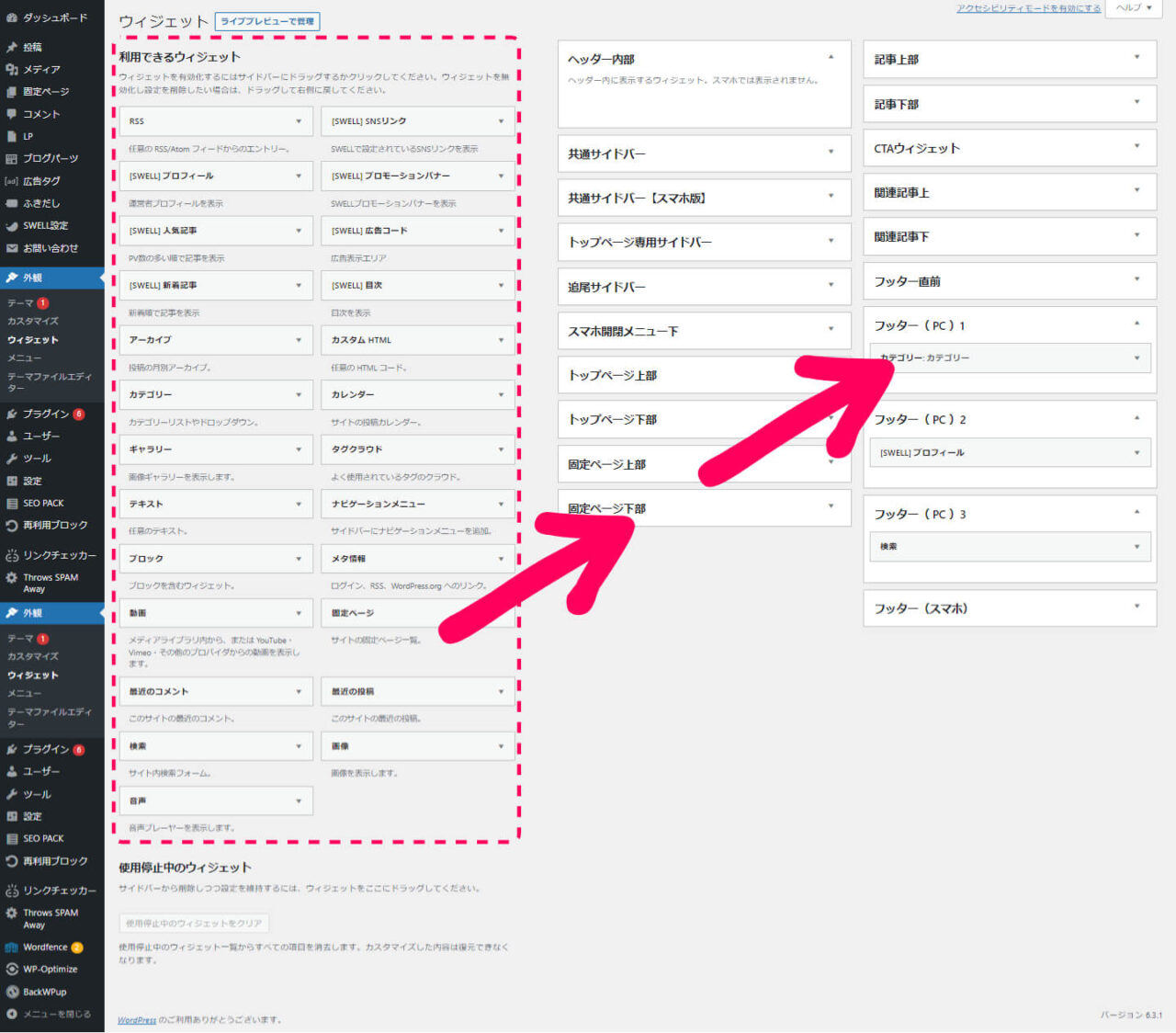Expand the 共通サイドバー【スマホ版】 widget area

(831, 196)
